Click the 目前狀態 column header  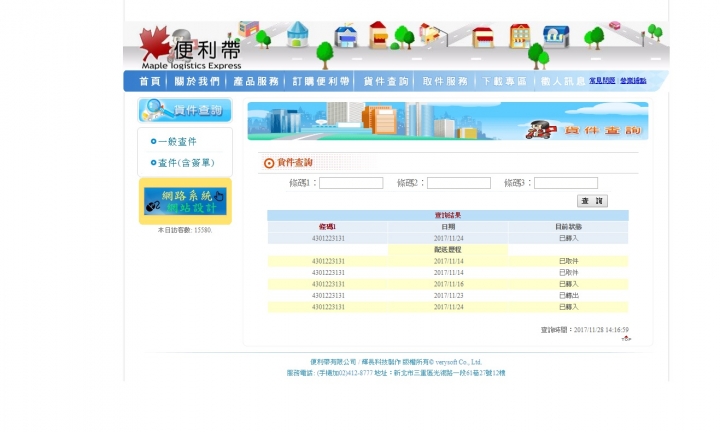[568, 227]
